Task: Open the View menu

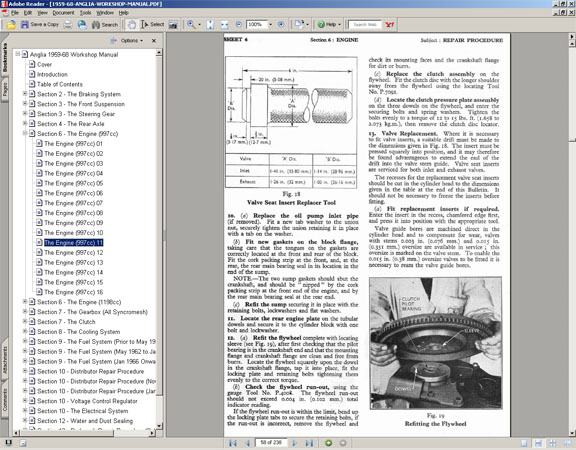Action: tap(42, 12)
